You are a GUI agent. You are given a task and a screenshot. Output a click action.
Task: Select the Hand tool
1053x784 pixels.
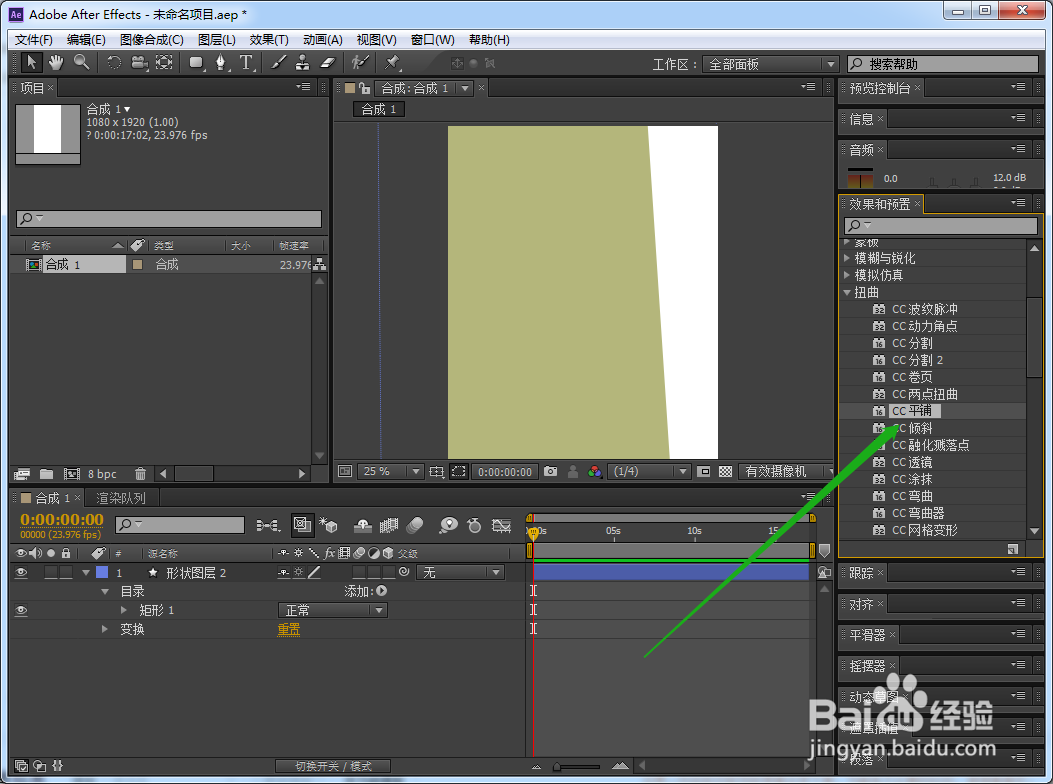[56, 63]
